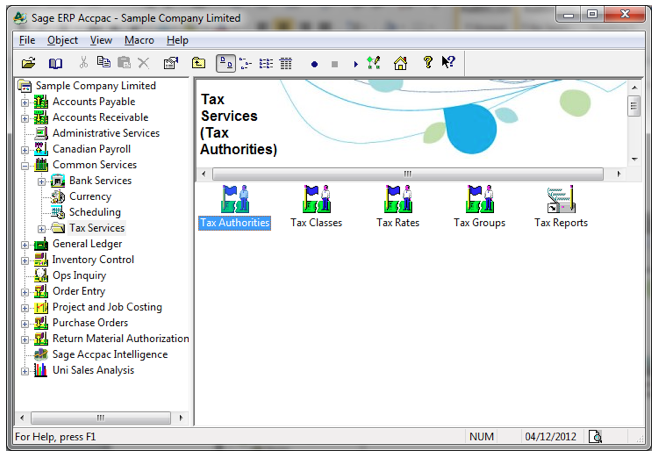The height and width of the screenshot is (459, 659).
Task: Open the Tax Rates icon
Action: (398, 207)
